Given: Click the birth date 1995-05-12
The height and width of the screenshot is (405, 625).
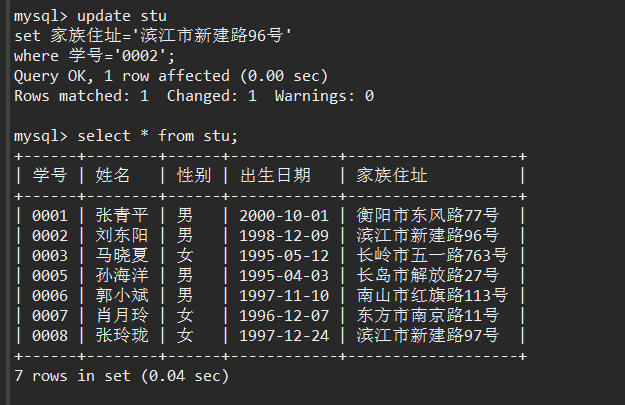Looking at the screenshot, I should [283, 255].
